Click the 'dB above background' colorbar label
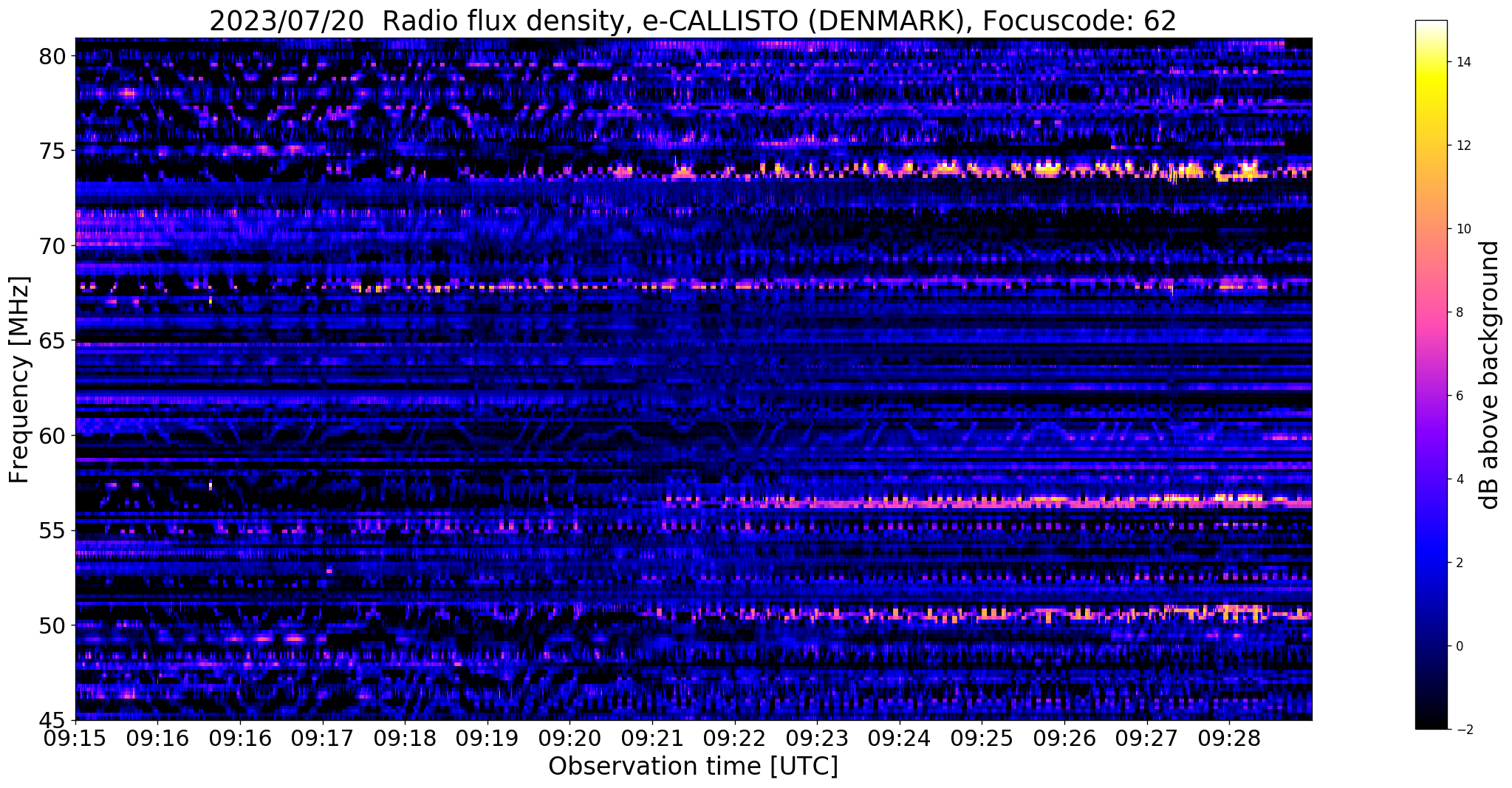This screenshot has height=788, width=1512. pos(1490,375)
